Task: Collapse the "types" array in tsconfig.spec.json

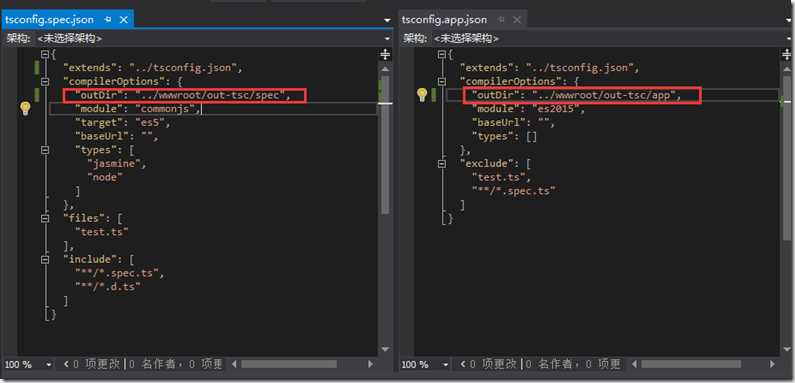Action: point(46,150)
